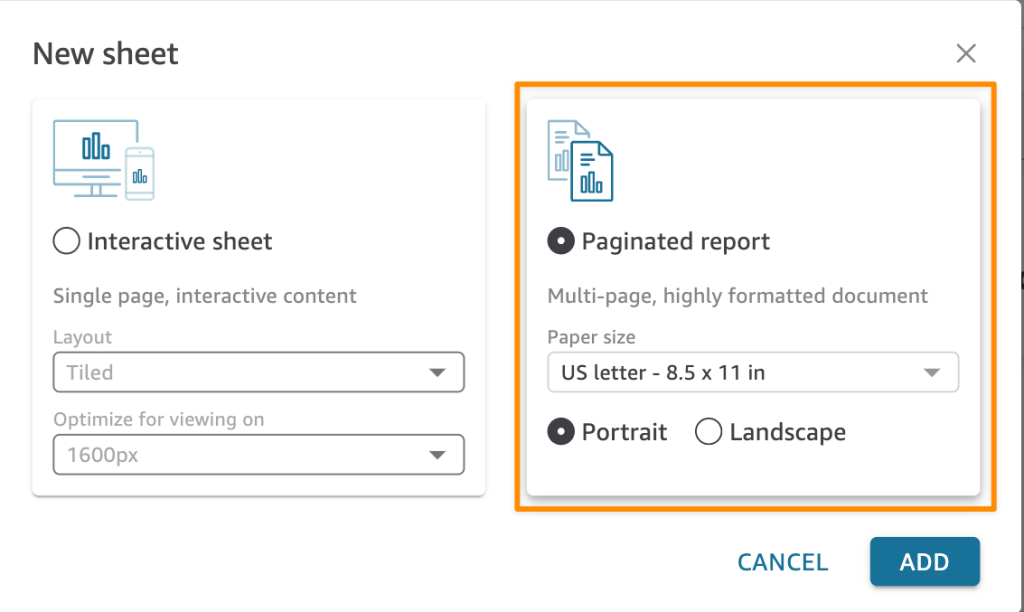Switch page orientation to Landscape

708,432
